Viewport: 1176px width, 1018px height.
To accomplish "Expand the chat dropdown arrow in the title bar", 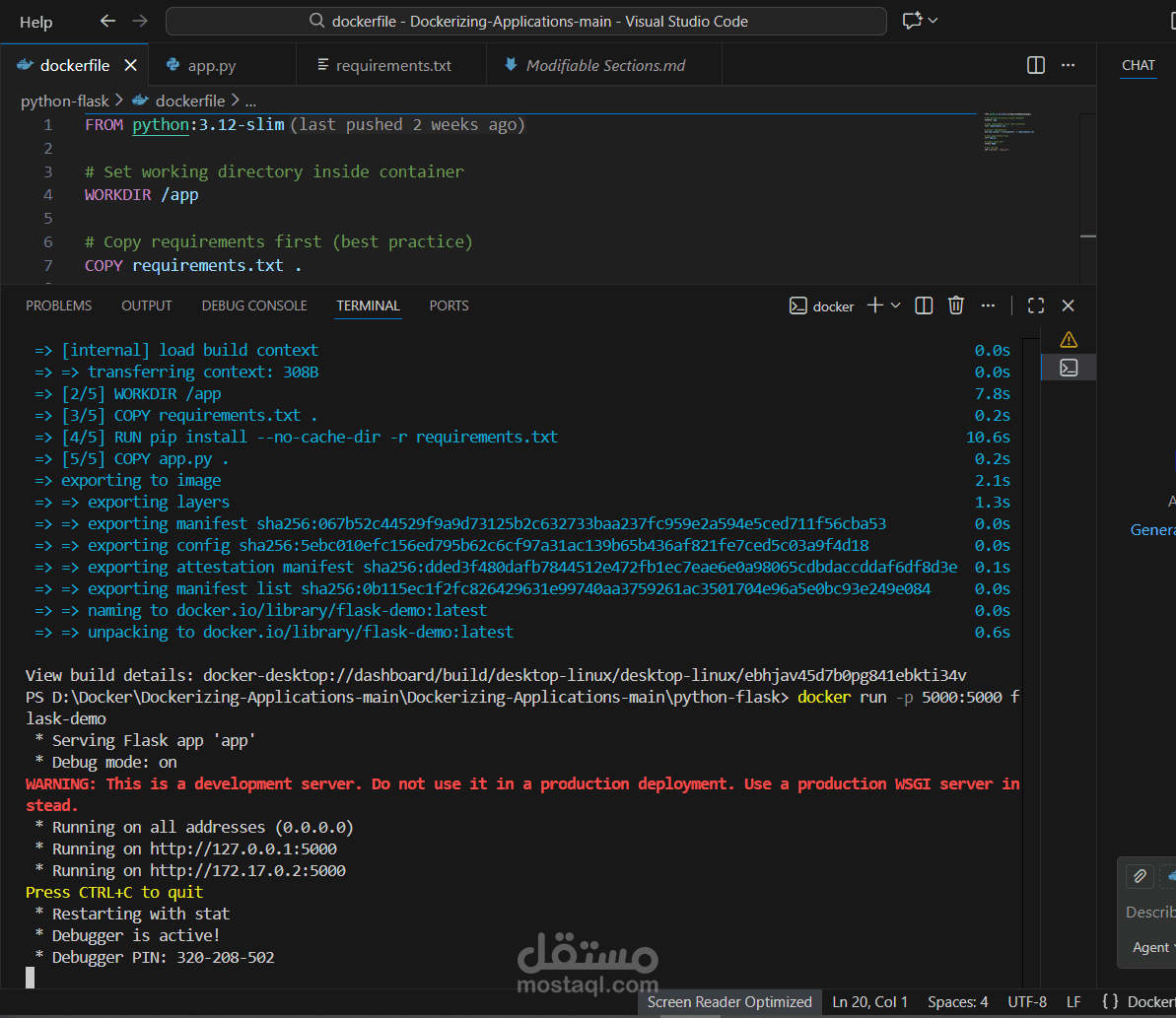I will tap(933, 21).
